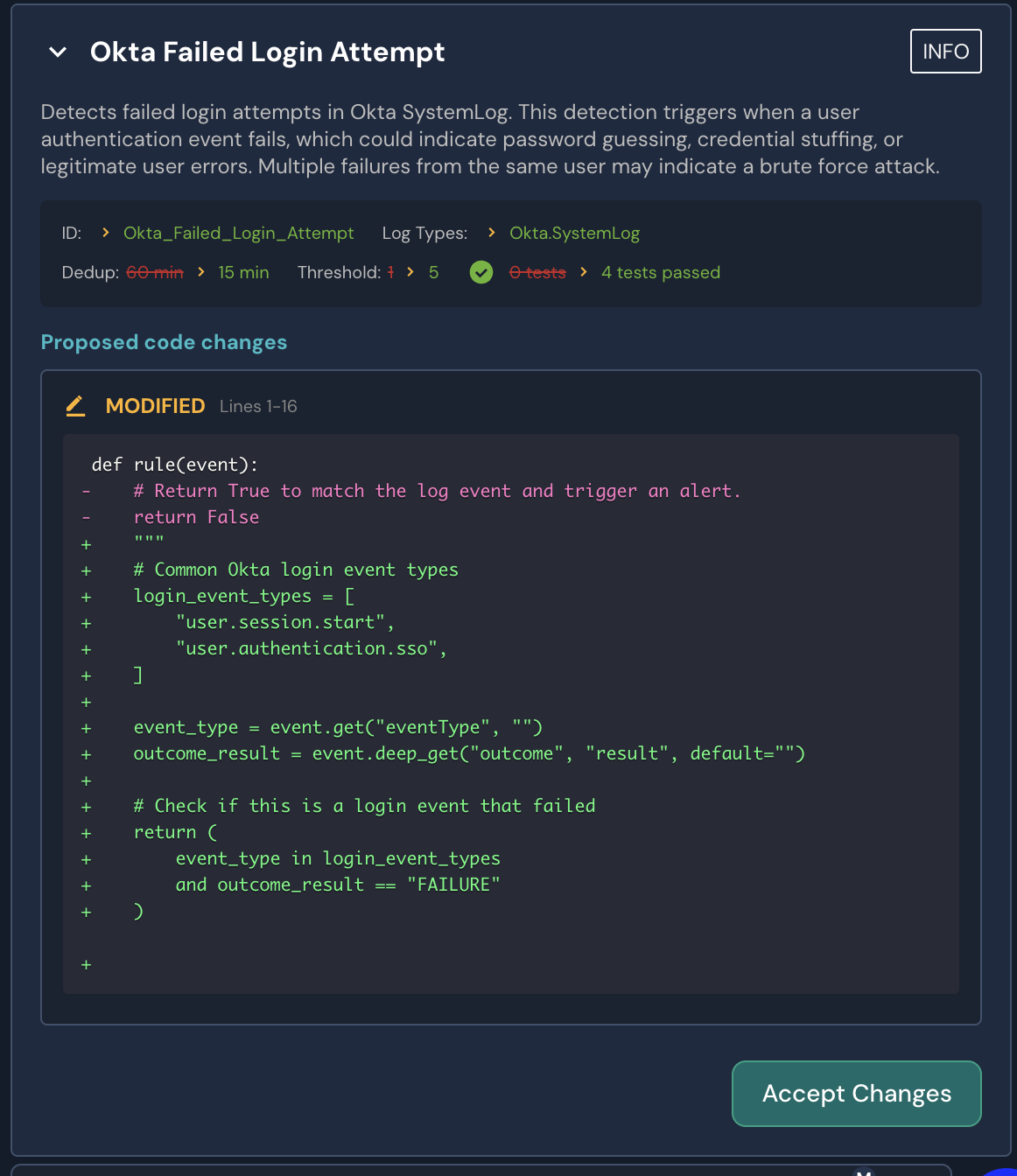The image size is (1017, 1176).
Task: Select the Okta_Failed_Login_Attempt rule ID
Action: (238, 234)
